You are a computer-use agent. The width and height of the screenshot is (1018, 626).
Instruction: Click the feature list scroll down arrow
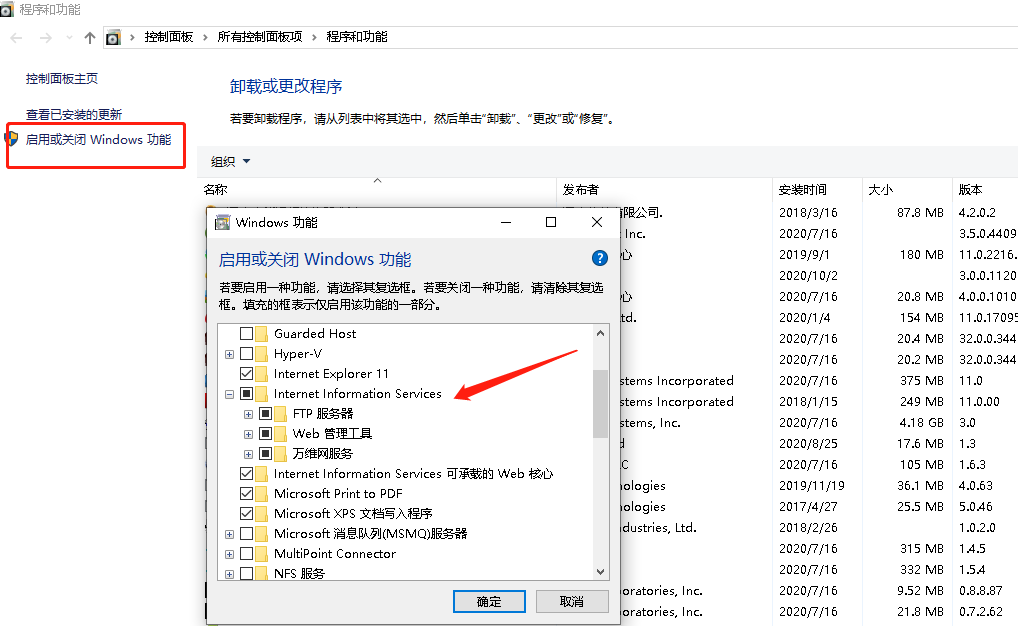click(x=600, y=571)
